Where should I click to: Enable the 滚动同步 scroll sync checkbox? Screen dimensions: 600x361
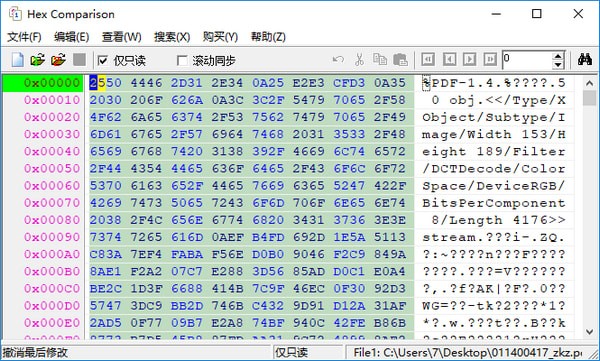pyautogui.click(x=182, y=60)
